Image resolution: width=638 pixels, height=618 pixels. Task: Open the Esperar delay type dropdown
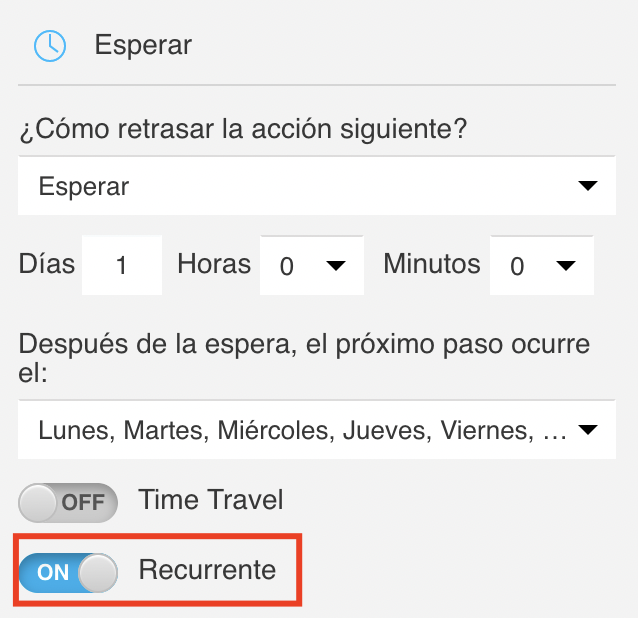(317, 186)
